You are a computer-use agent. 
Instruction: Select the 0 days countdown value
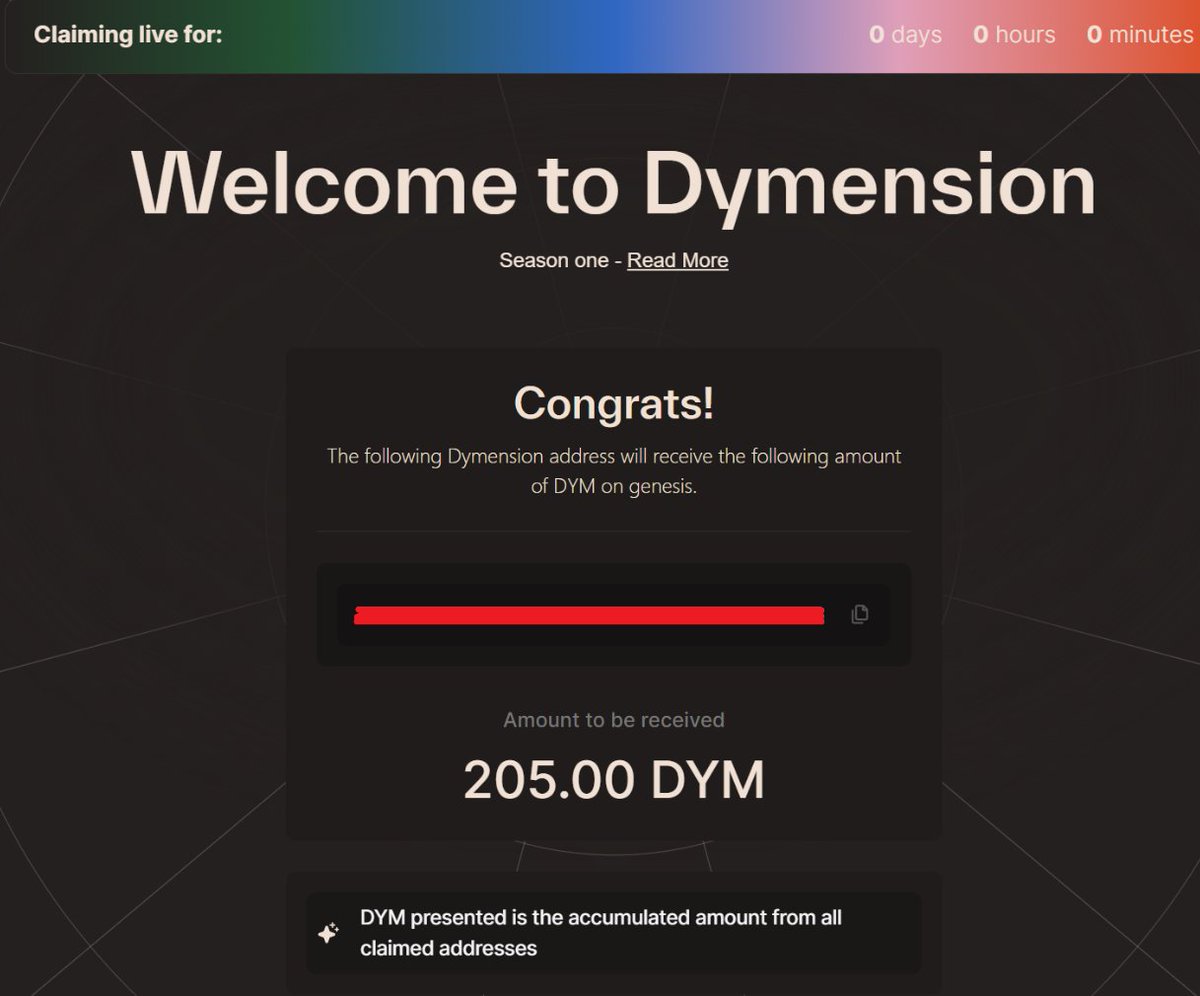click(x=905, y=34)
